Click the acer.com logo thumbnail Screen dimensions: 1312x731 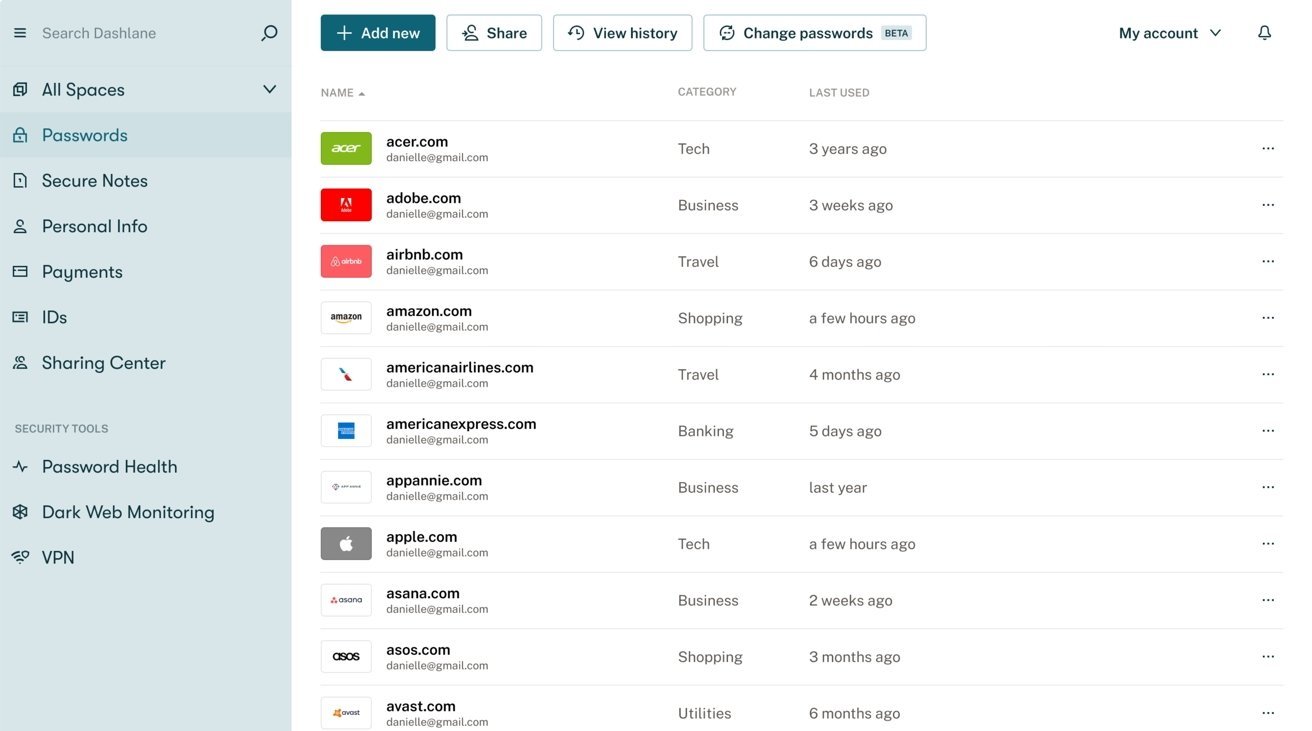346,149
